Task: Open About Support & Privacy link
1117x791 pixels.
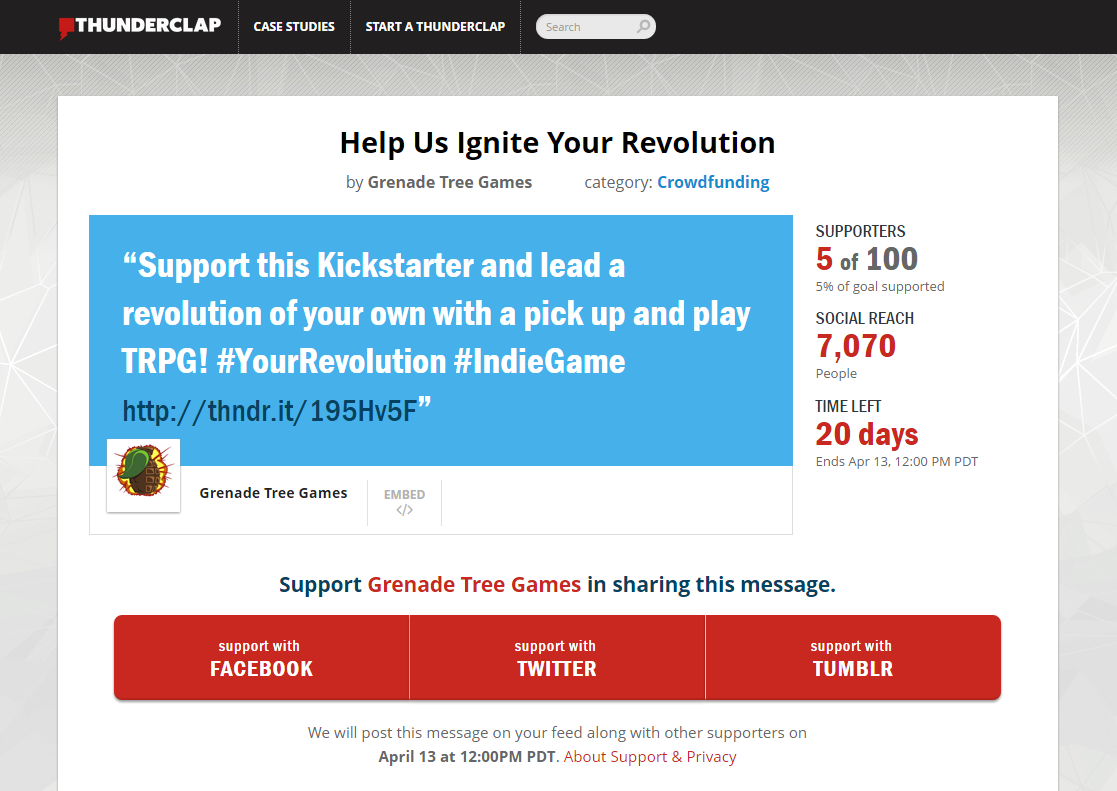Action: click(x=650, y=757)
